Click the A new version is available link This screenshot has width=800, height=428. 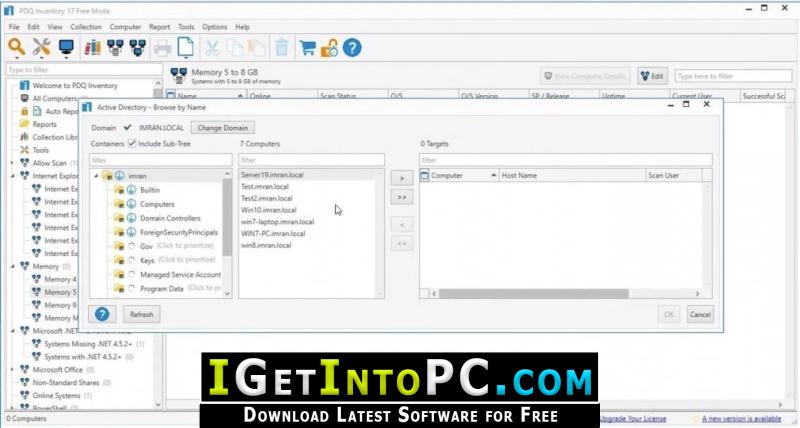pyautogui.click(x=741, y=419)
